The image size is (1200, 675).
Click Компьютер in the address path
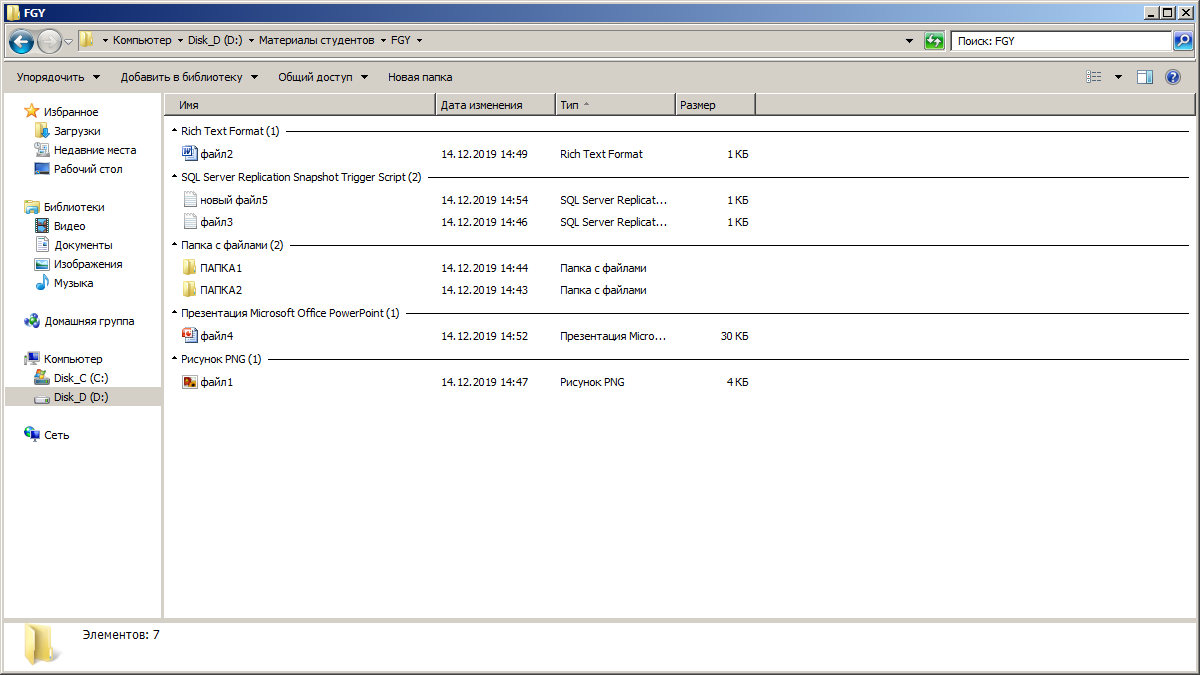(142, 41)
